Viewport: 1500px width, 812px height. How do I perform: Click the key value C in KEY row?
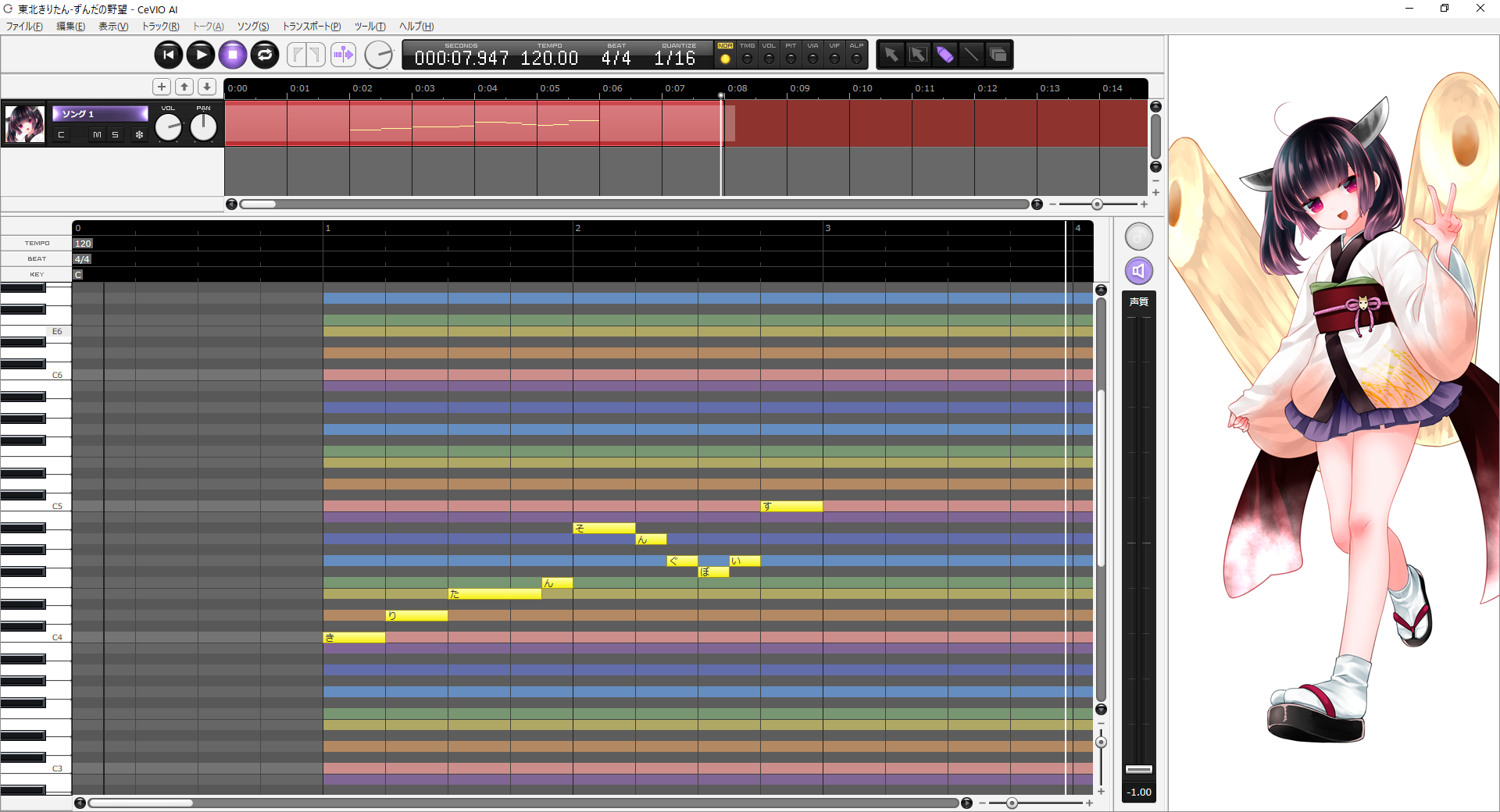coord(78,275)
